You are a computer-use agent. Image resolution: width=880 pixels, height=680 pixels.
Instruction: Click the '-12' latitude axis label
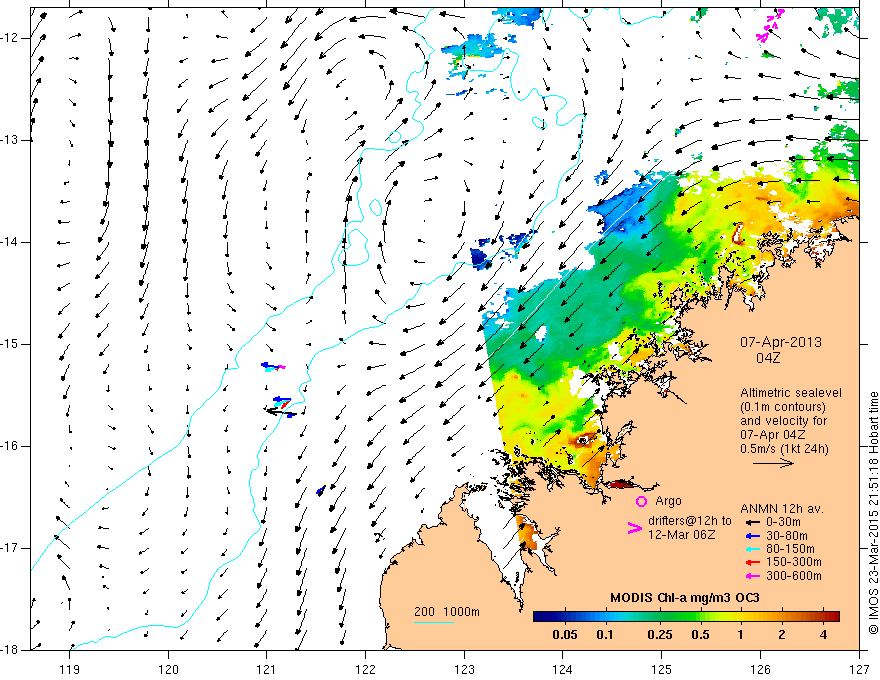click(x=10, y=38)
